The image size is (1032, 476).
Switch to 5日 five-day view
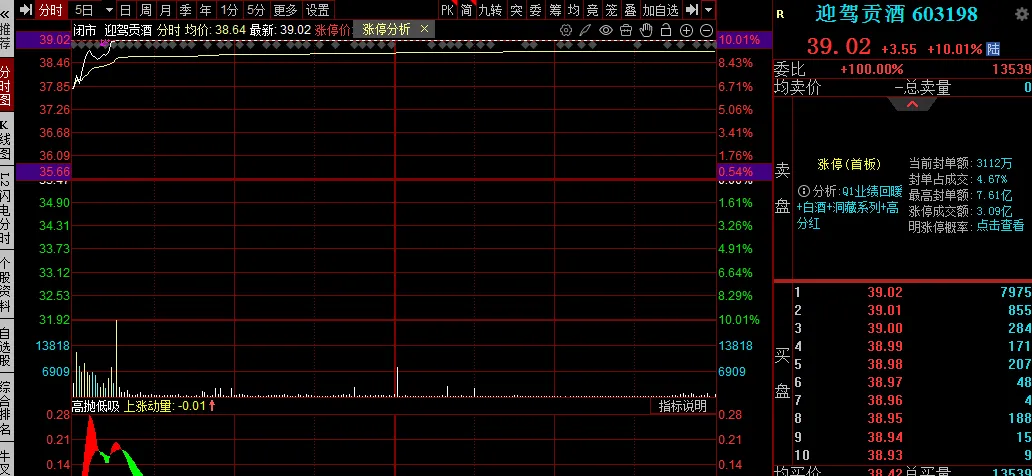84,10
